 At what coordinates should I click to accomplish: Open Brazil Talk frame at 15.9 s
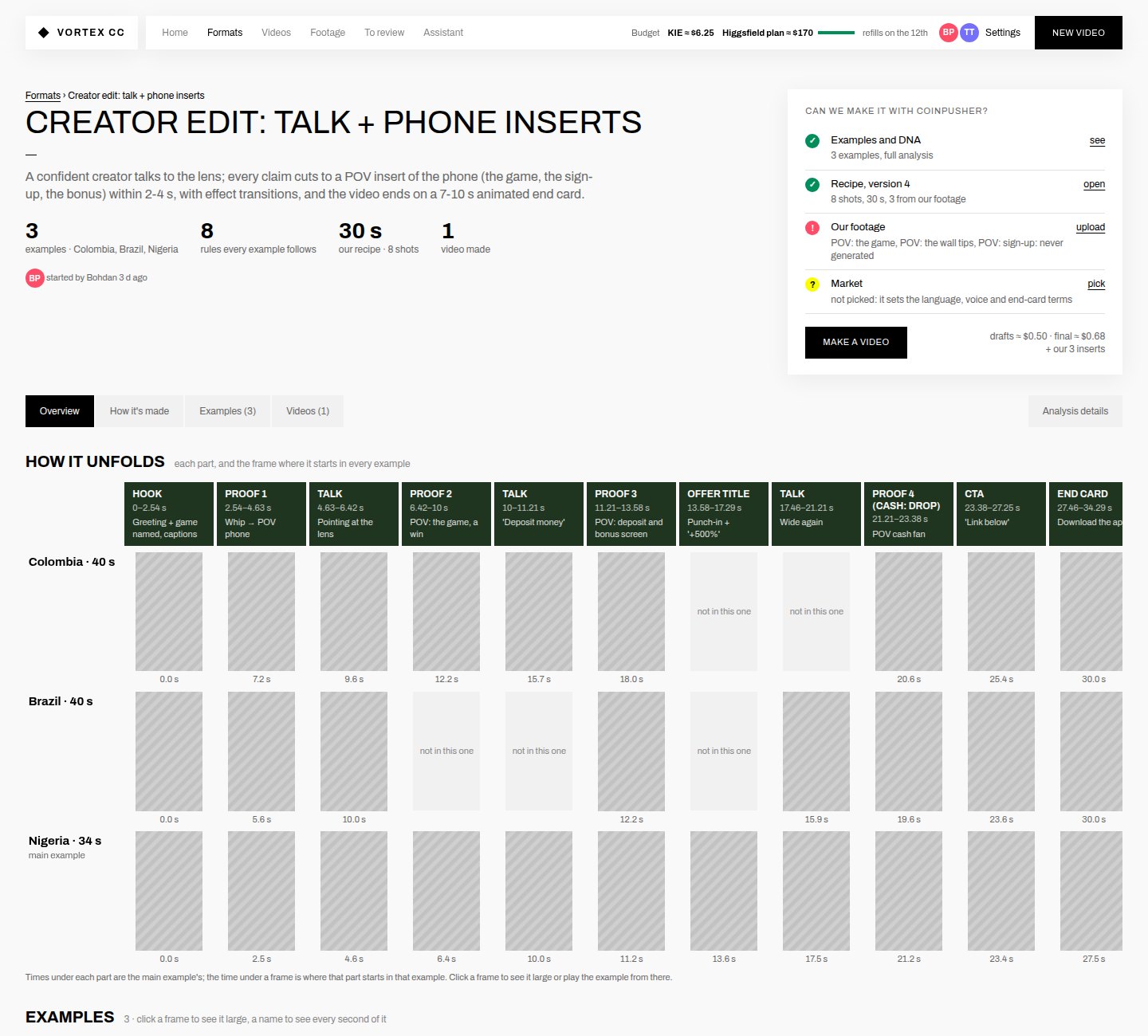(x=816, y=751)
